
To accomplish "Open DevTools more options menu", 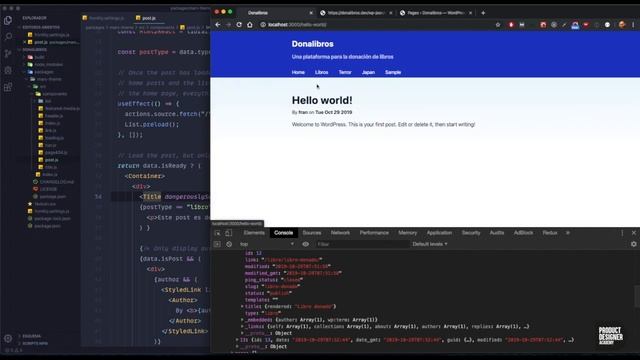I will coord(622,233).
